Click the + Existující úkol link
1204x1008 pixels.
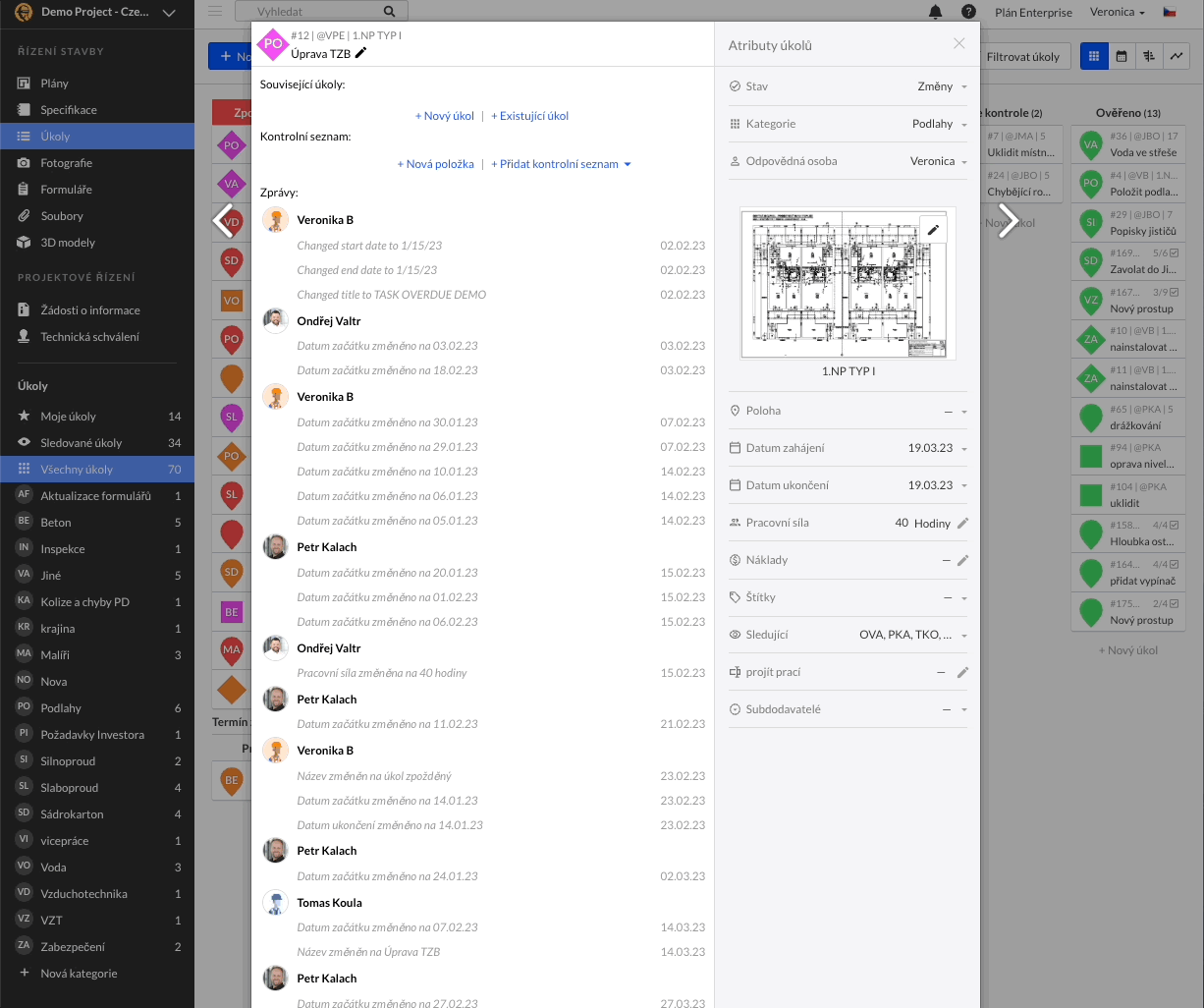[x=529, y=116]
